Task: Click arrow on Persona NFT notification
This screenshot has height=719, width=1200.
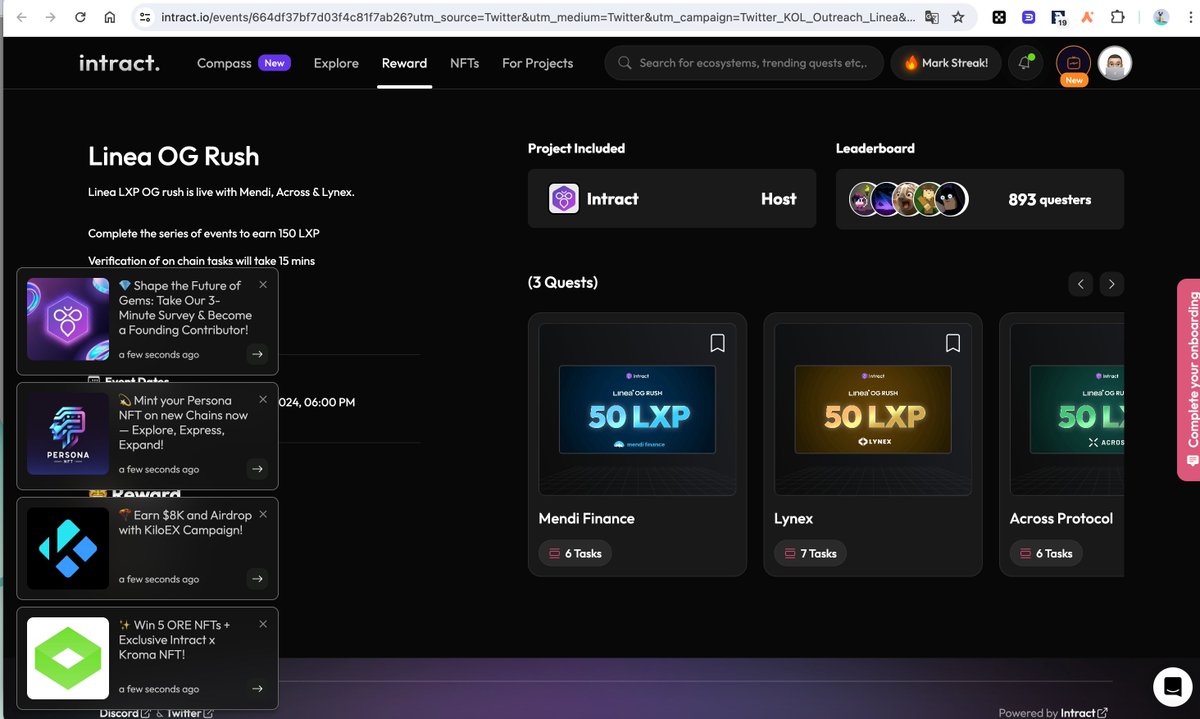Action: click(x=257, y=469)
